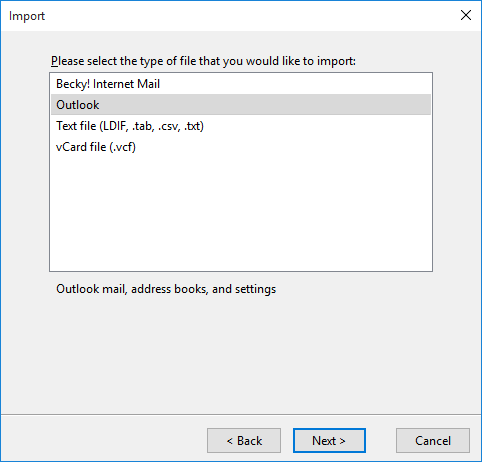Screen dimensions: 482x462
Task: Return to the prior page via < Back
Action: click(244, 441)
